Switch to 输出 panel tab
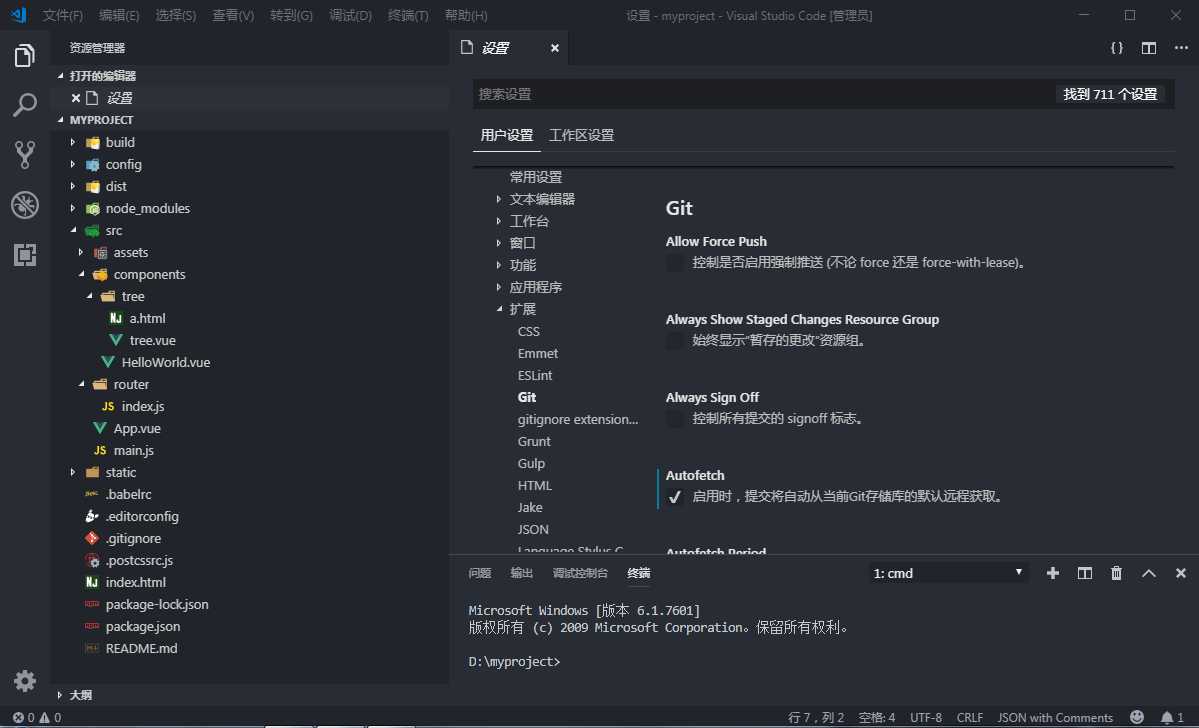 point(522,573)
